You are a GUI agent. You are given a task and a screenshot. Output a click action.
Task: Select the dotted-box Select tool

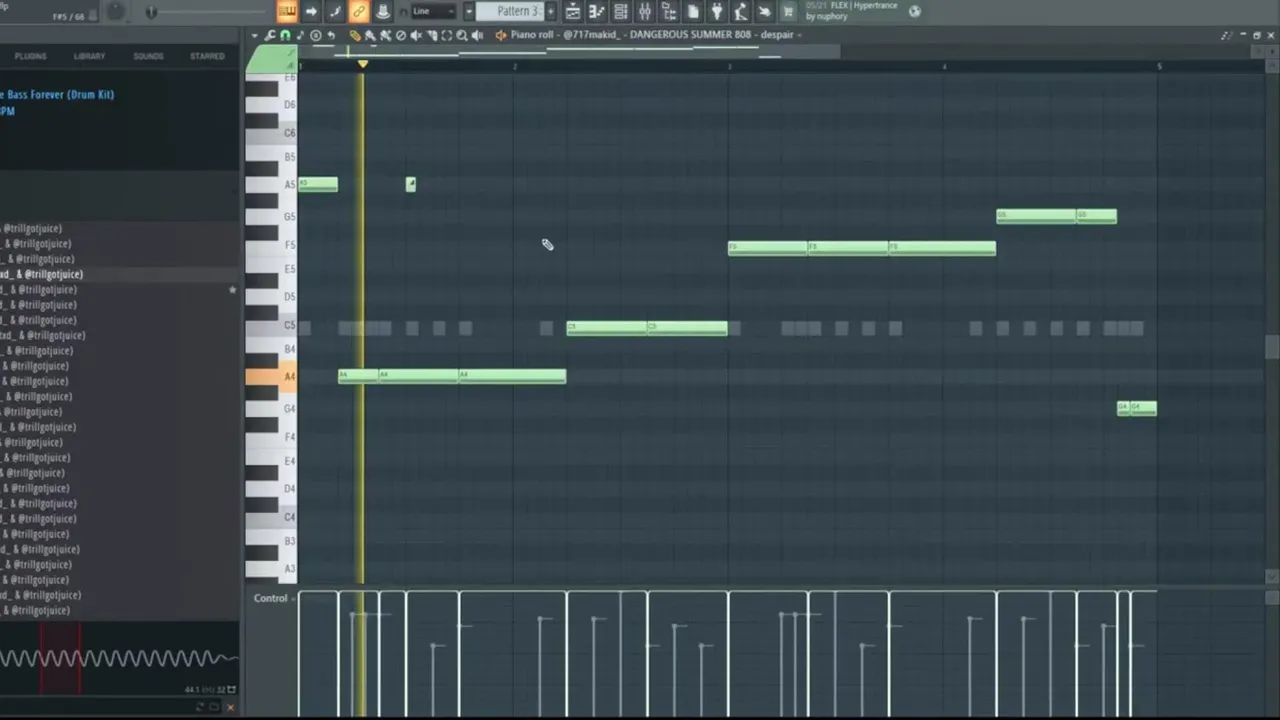coord(447,35)
